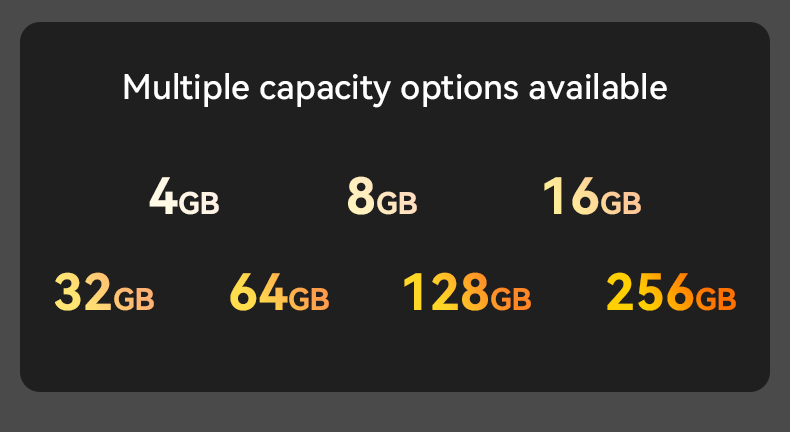The image size is (790, 432).
Task: Pick the 16GB capacity option
Action: pos(591,197)
